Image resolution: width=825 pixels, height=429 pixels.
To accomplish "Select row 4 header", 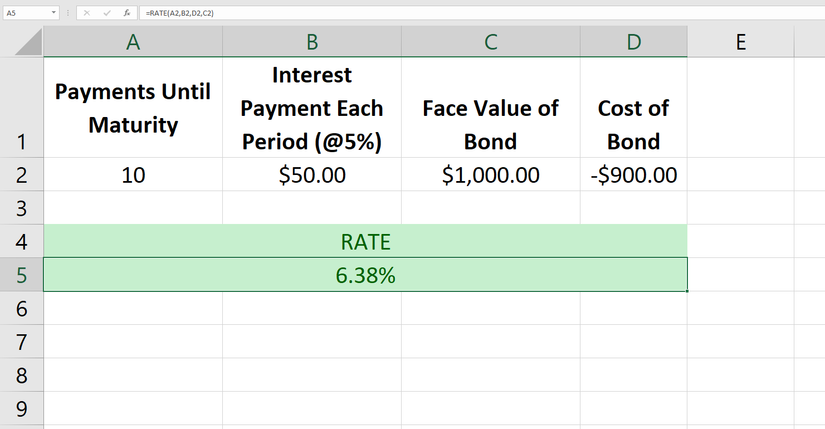I will [22, 241].
